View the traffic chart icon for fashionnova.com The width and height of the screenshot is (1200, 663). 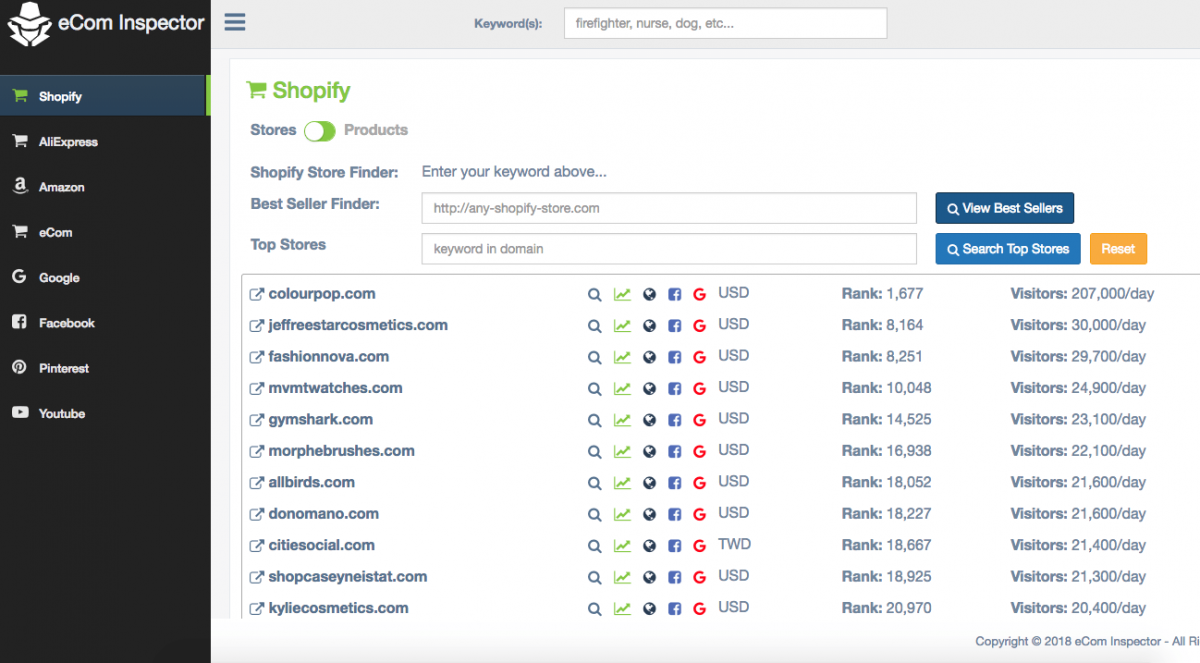[x=621, y=357]
